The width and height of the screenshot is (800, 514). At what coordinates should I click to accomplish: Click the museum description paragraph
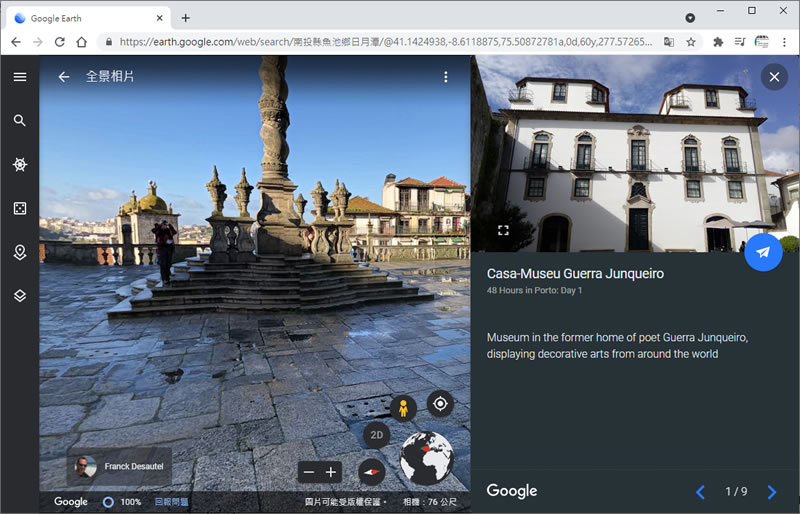617,346
